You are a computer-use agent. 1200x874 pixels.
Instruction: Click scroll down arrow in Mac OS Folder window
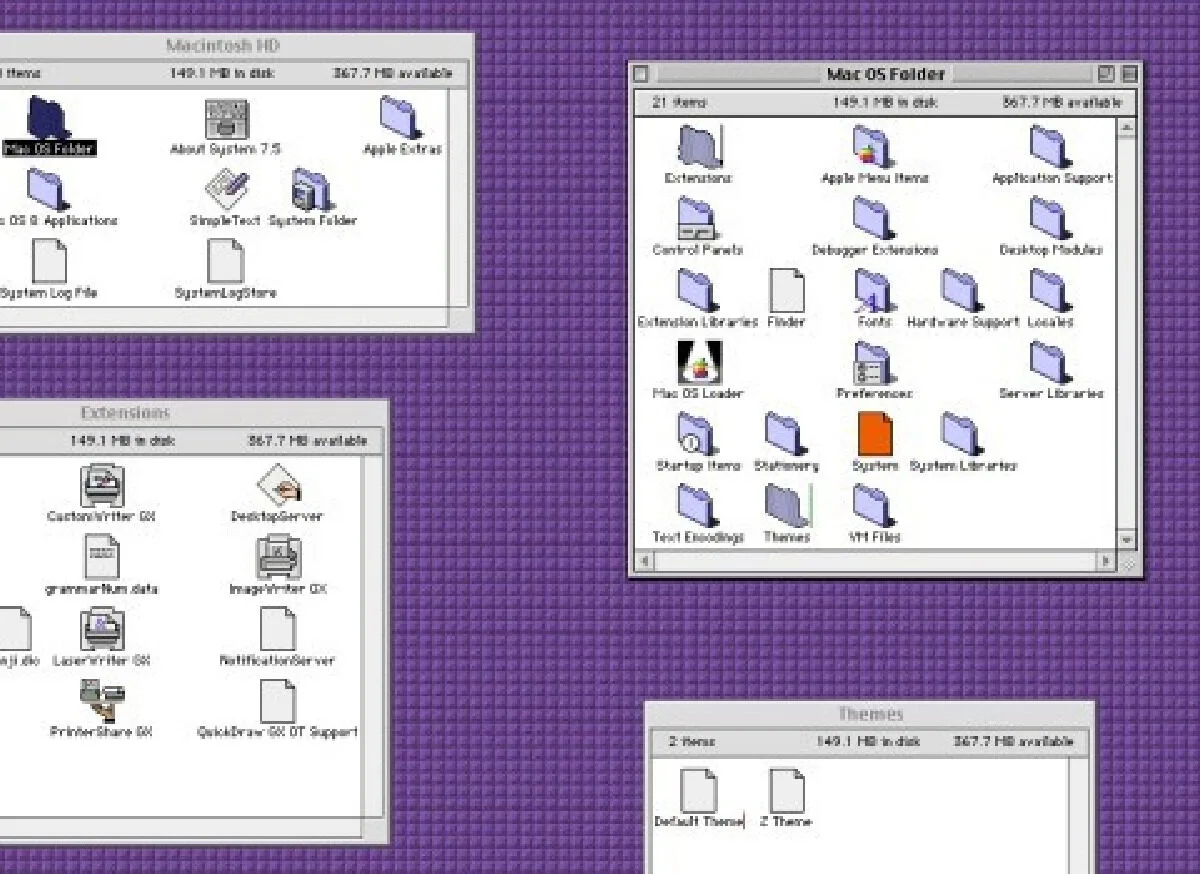[x=1127, y=540]
